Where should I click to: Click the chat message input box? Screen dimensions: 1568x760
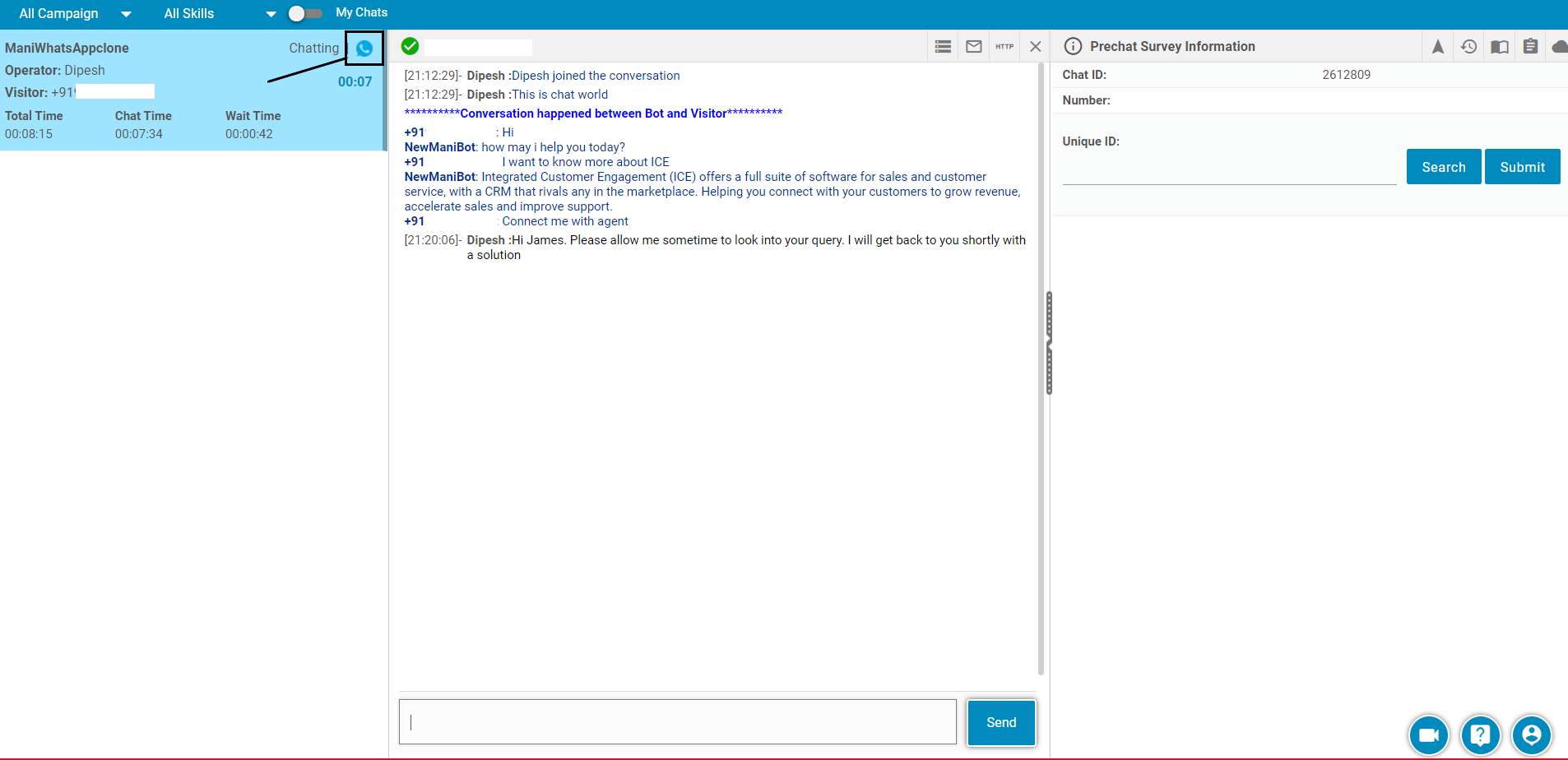click(x=677, y=722)
